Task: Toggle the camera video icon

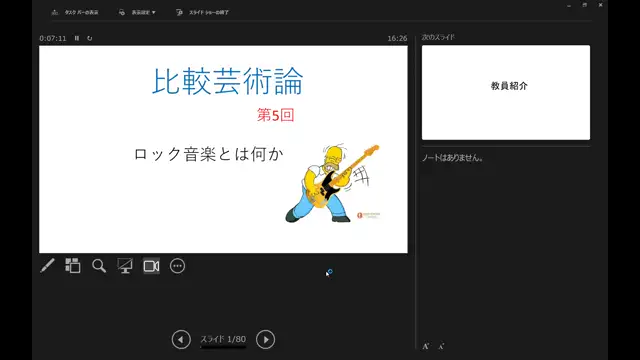Action: (151, 266)
